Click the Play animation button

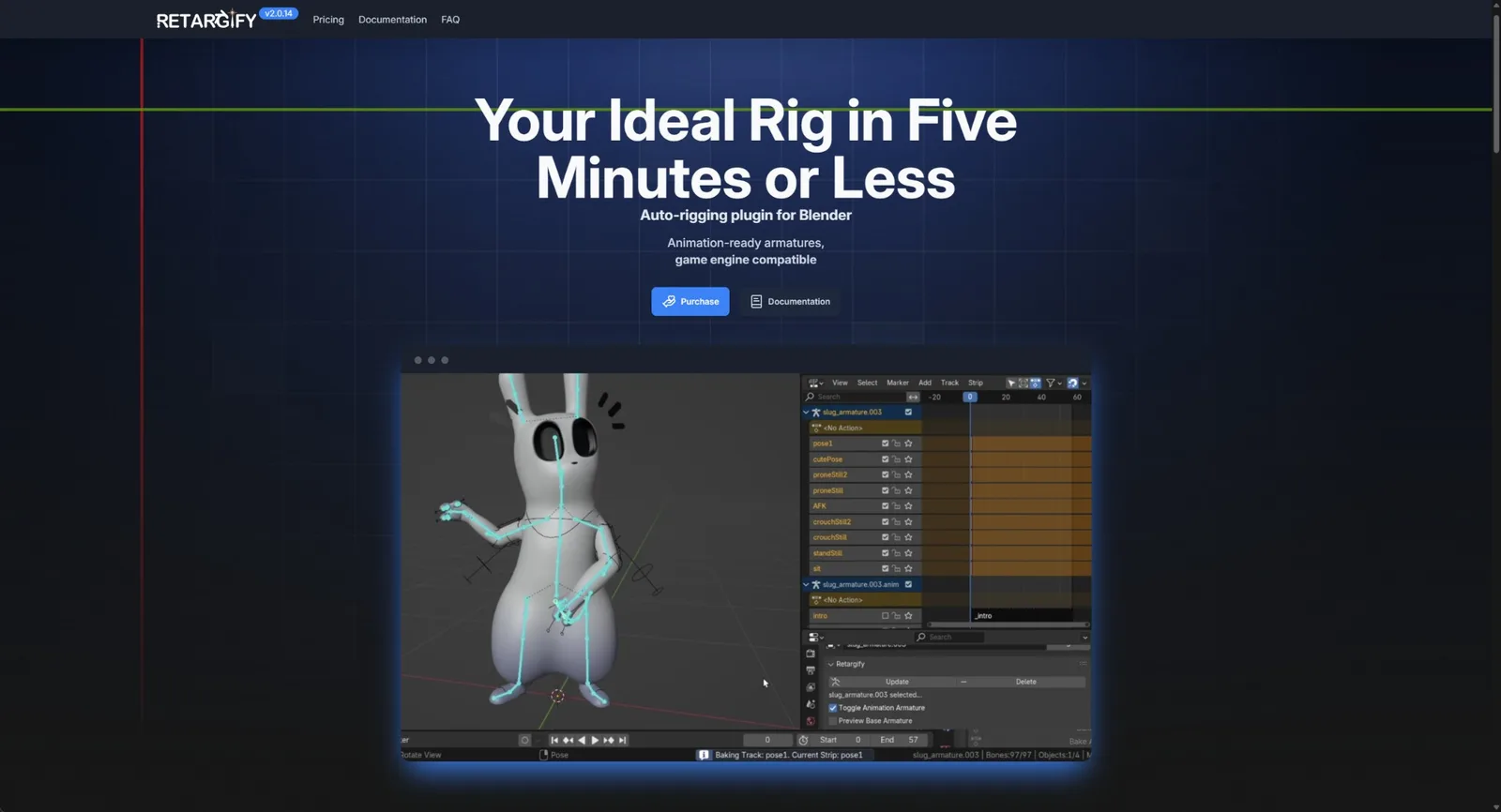(x=595, y=740)
